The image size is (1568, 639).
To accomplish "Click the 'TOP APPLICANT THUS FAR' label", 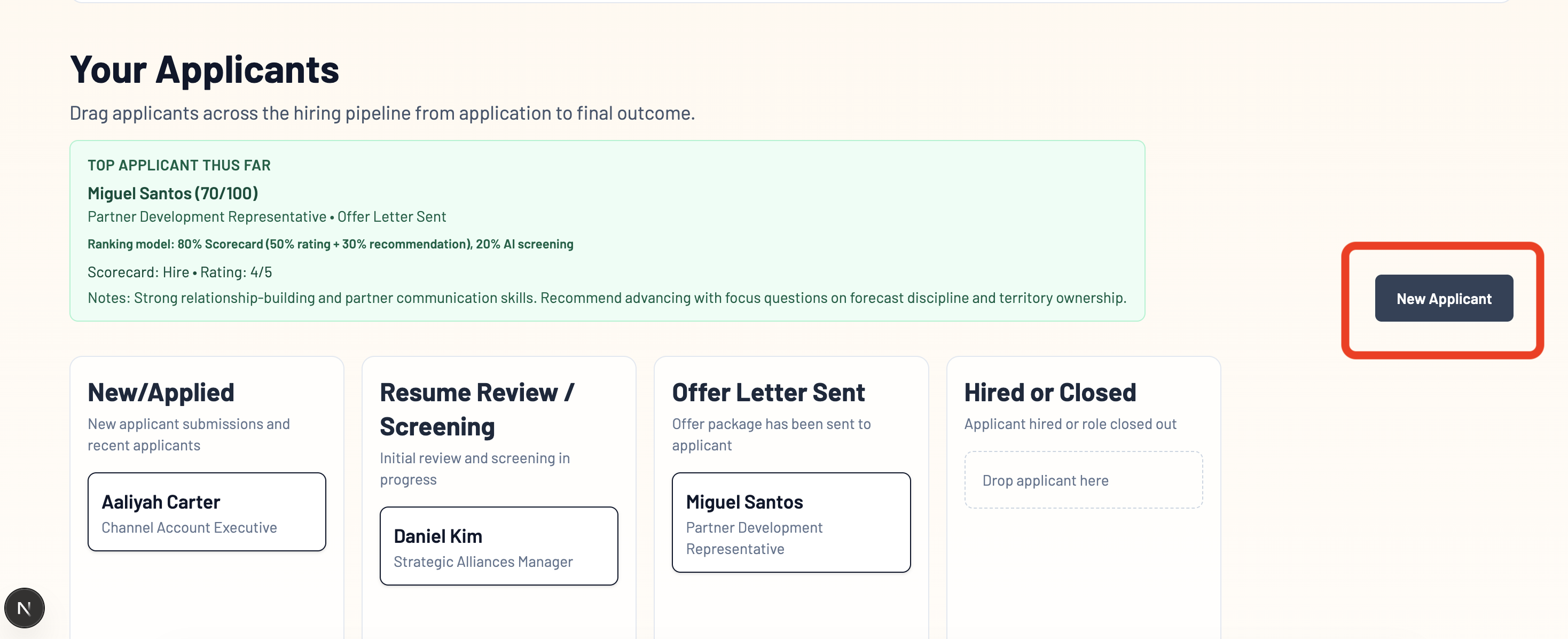I will click(x=179, y=165).
